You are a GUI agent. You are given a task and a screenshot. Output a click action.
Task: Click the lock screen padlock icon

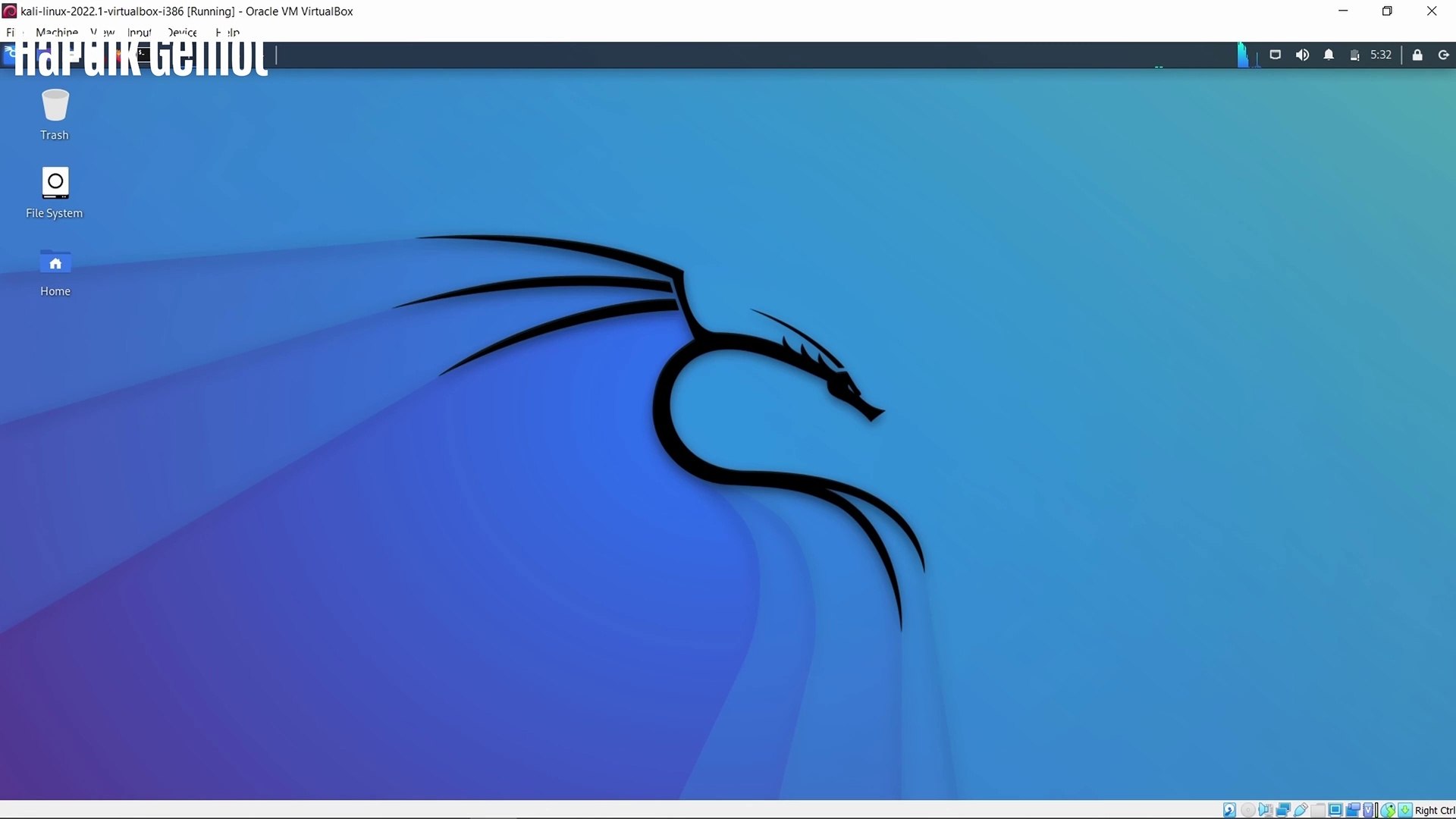pyautogui.click(x=1417, y=55)
